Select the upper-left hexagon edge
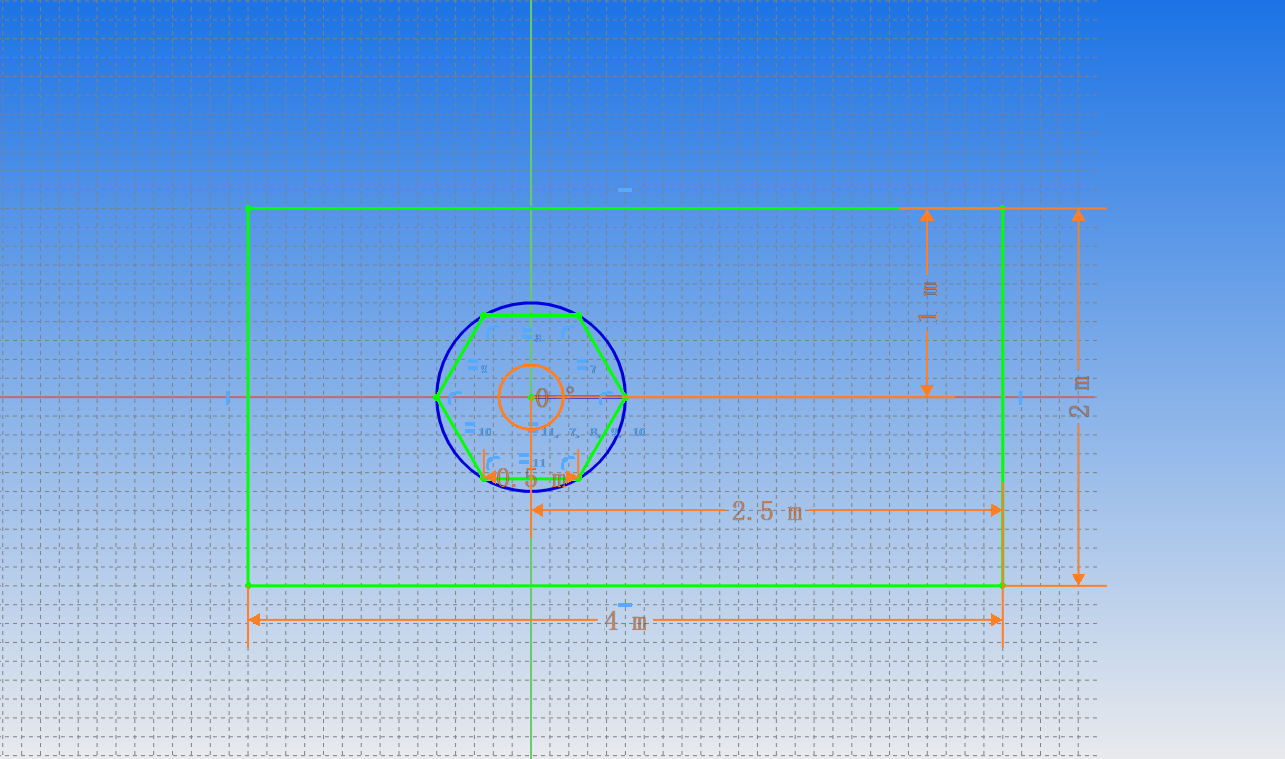1285x759 pixels. (x=460, y=356)
